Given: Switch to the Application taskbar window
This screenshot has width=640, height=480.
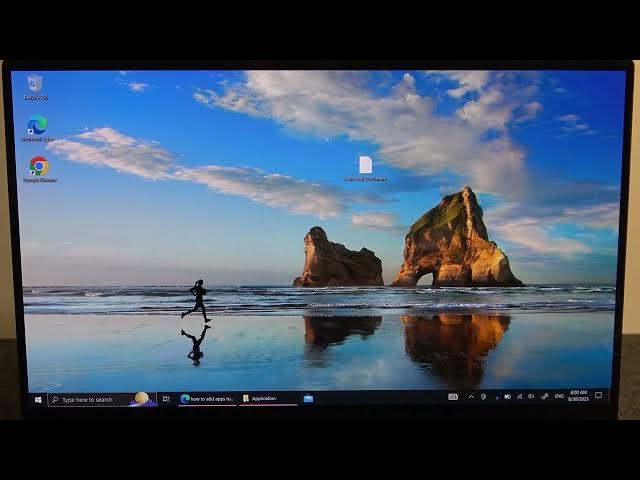Looking at the screenshot, I should coord(266,398).
